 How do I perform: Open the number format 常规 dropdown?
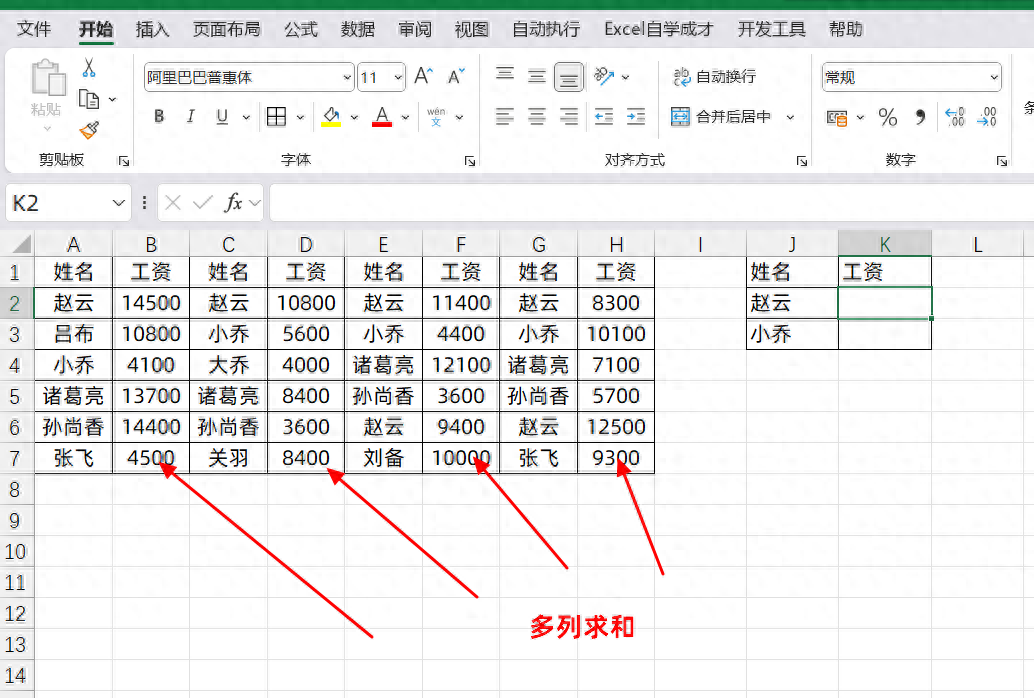(994, 77)
